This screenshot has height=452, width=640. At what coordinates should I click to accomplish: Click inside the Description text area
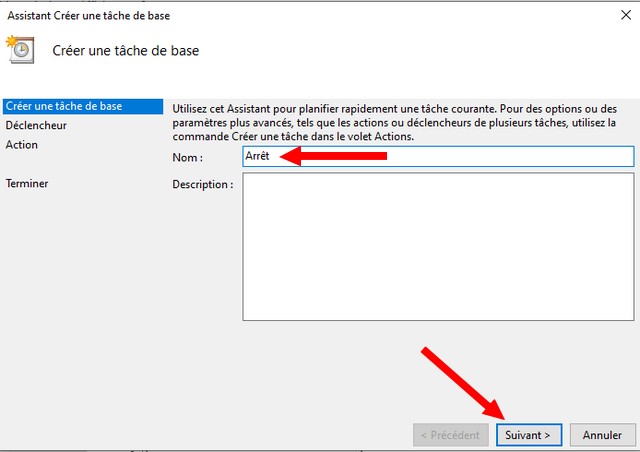coord(437,246)
